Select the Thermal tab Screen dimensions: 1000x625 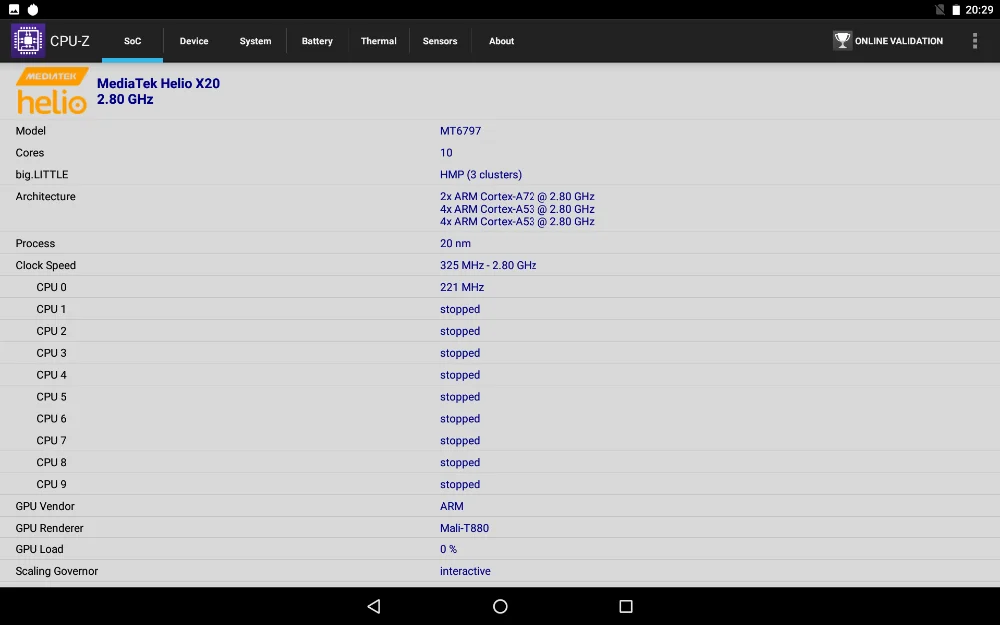[378, 41]
